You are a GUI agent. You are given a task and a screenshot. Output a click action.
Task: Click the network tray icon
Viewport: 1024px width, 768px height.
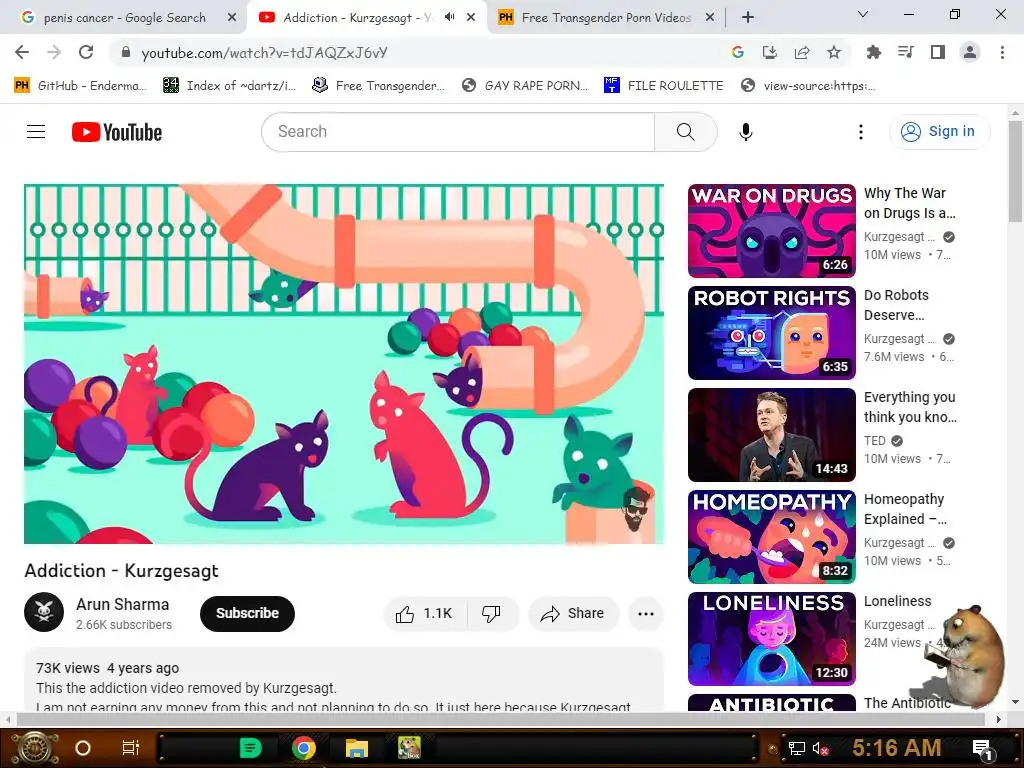796,748
